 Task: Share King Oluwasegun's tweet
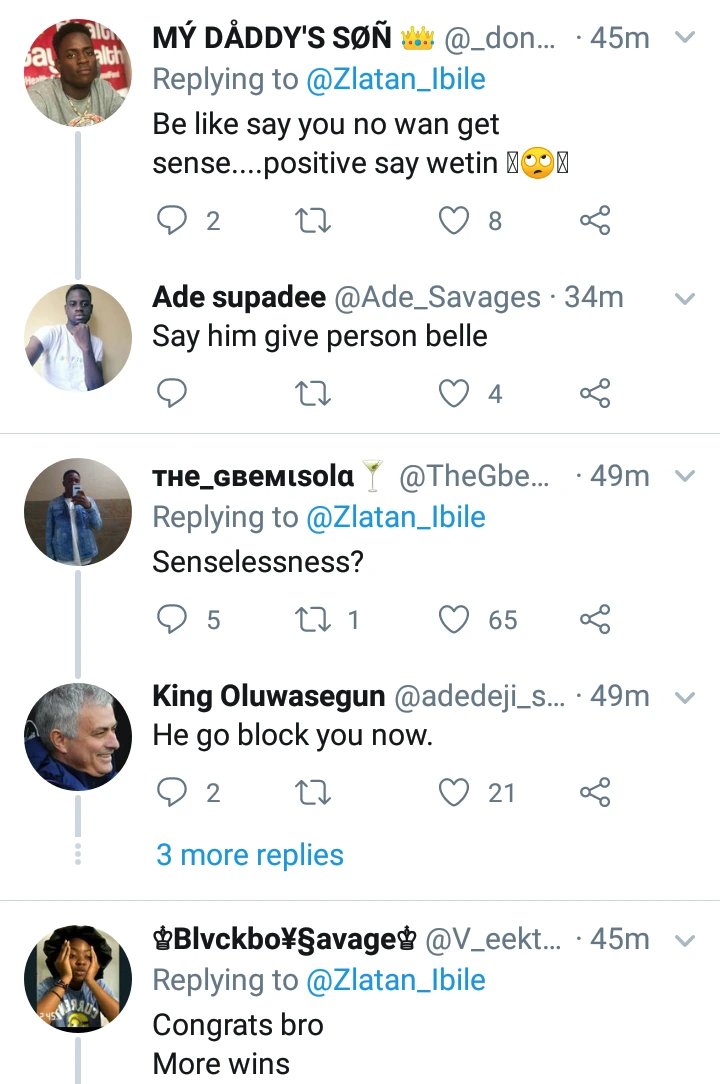pos(595,793)
